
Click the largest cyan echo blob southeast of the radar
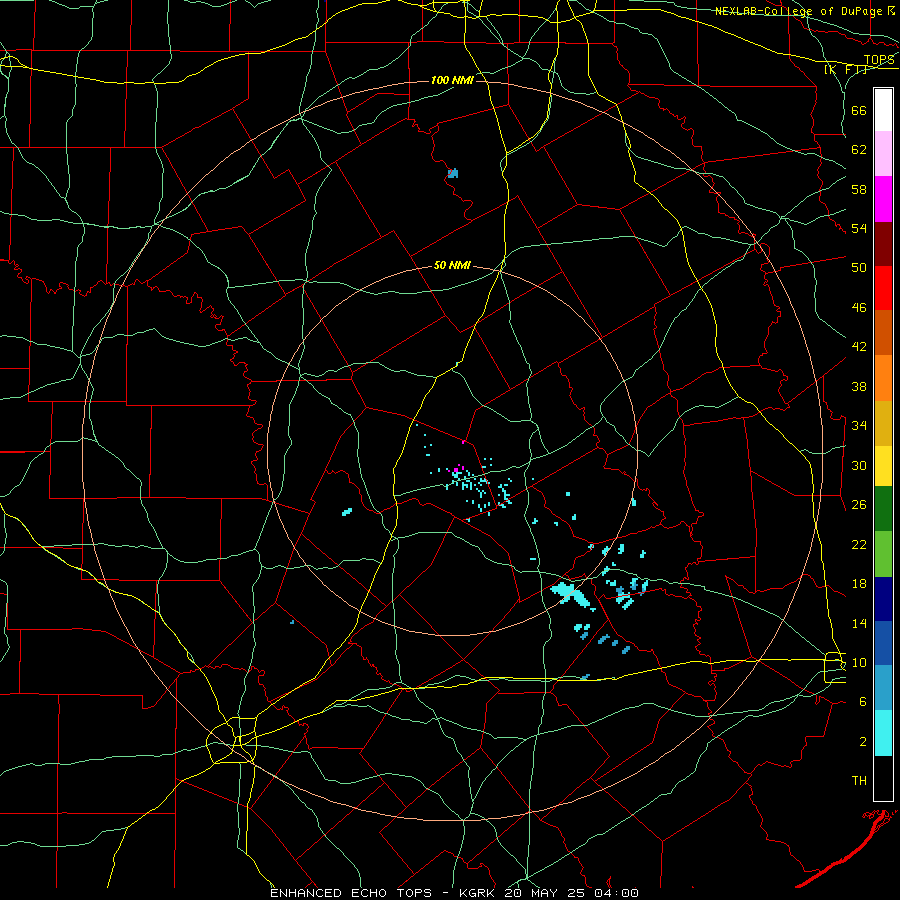[x=569, y=593]
